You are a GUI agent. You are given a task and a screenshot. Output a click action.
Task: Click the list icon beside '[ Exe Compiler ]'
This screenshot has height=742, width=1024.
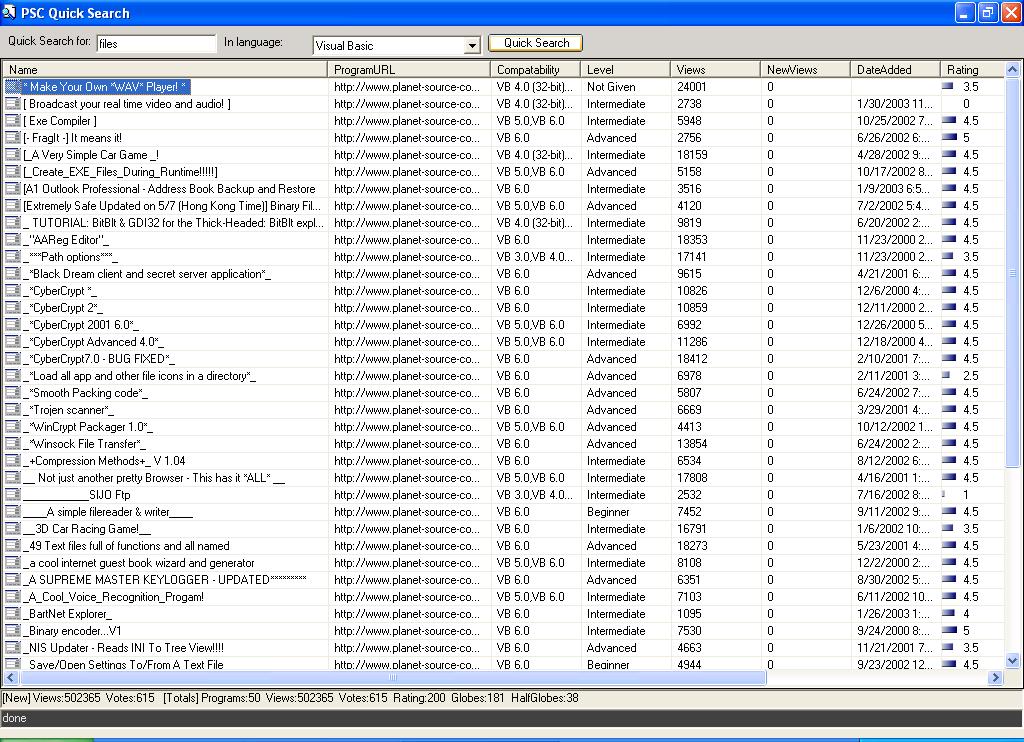click(12, 121)
